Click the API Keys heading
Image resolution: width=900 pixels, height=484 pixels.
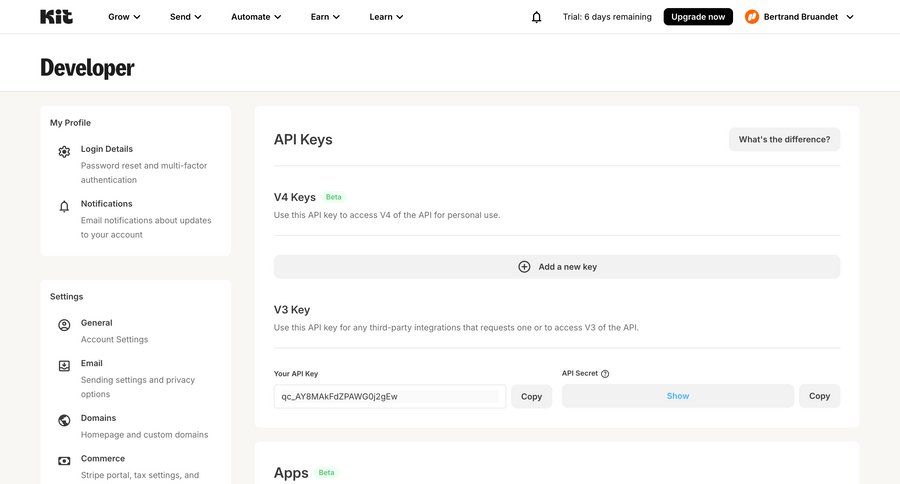tap(303, 140)
